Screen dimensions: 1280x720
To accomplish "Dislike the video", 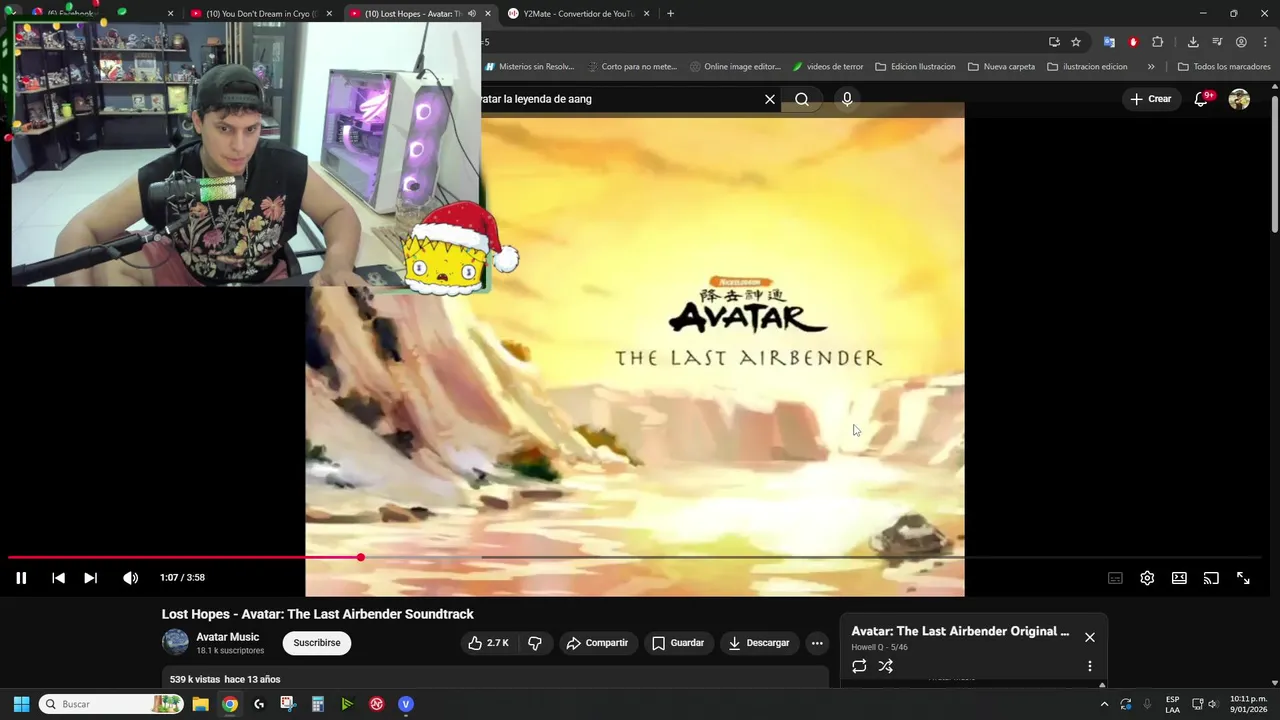I will click(535, 643).
